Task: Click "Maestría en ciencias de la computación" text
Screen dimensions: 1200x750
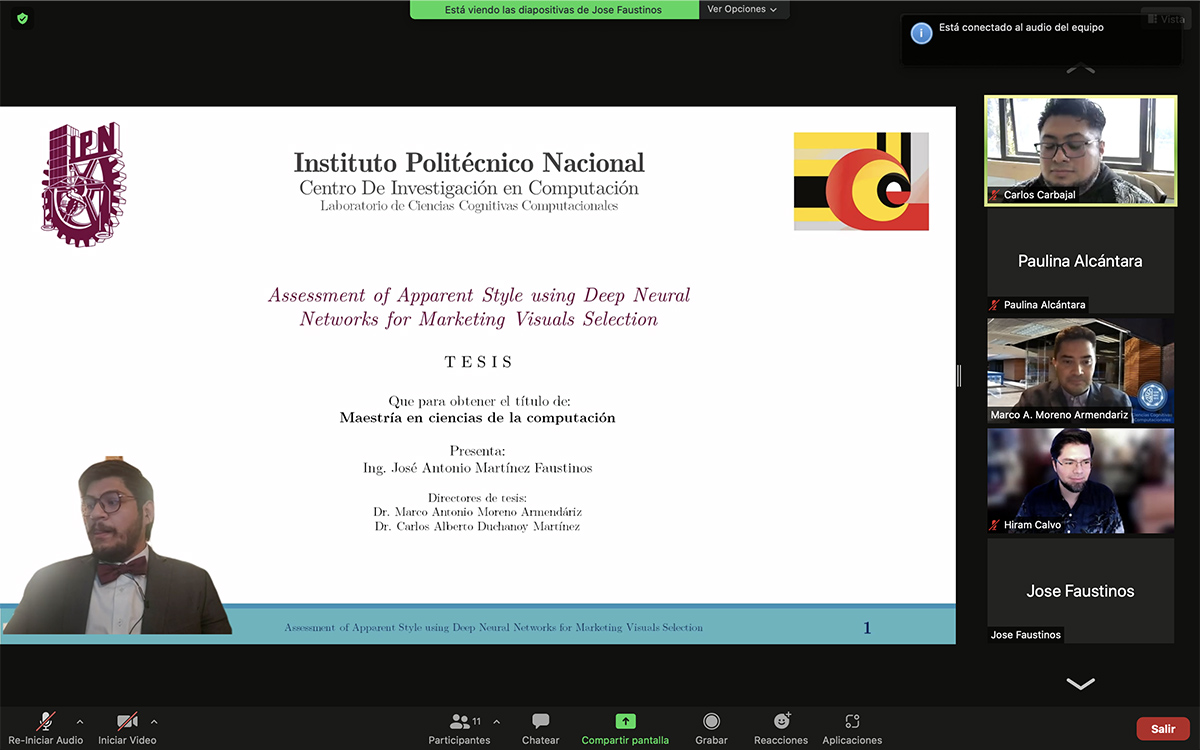Action: pos(478,418)
